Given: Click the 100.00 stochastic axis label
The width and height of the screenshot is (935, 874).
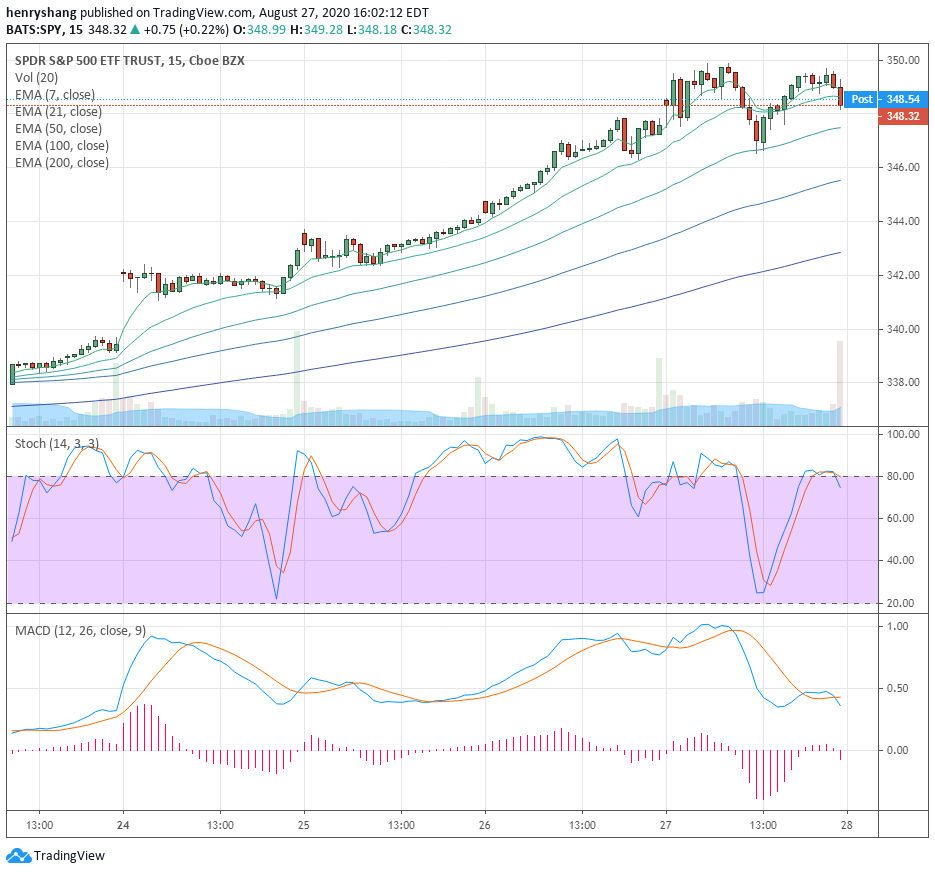Looking at the screenshot, I should pos(903,434).
